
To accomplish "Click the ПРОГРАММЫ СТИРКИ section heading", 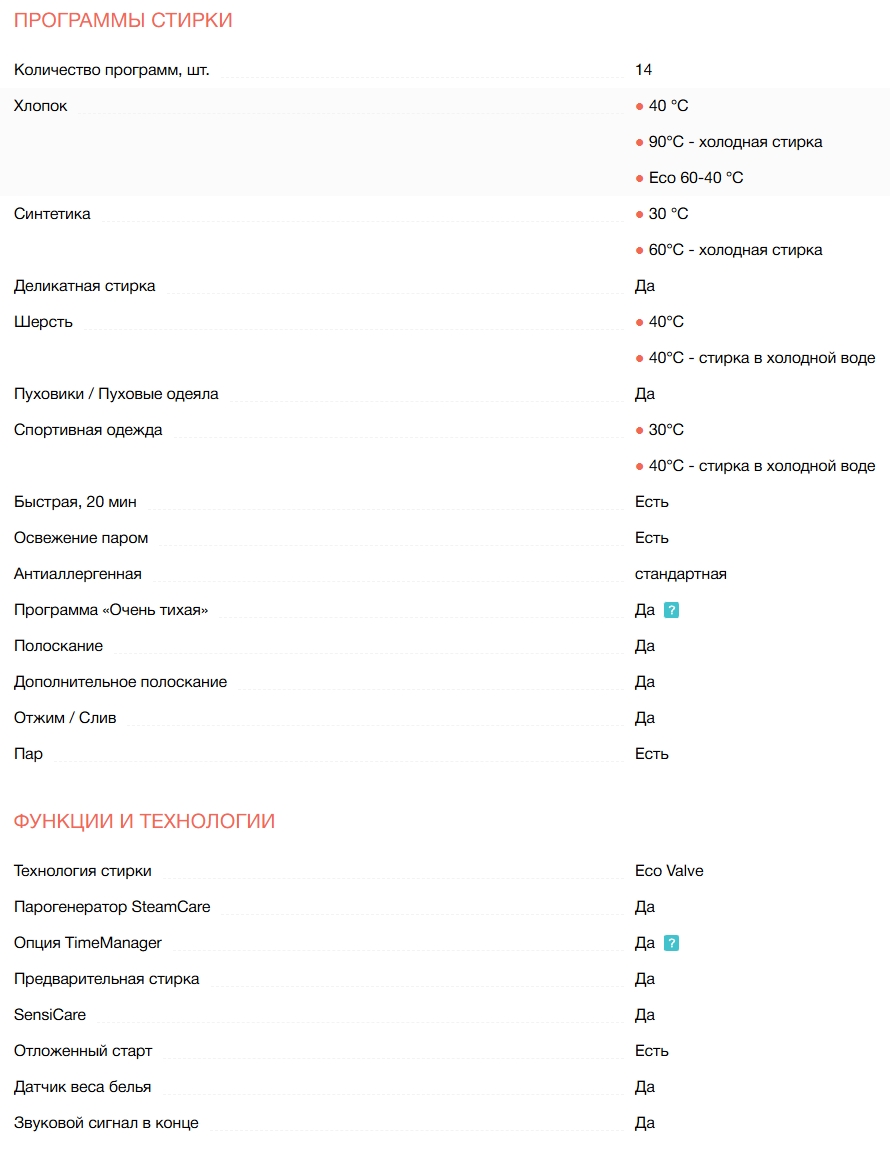I will [123, 20].
